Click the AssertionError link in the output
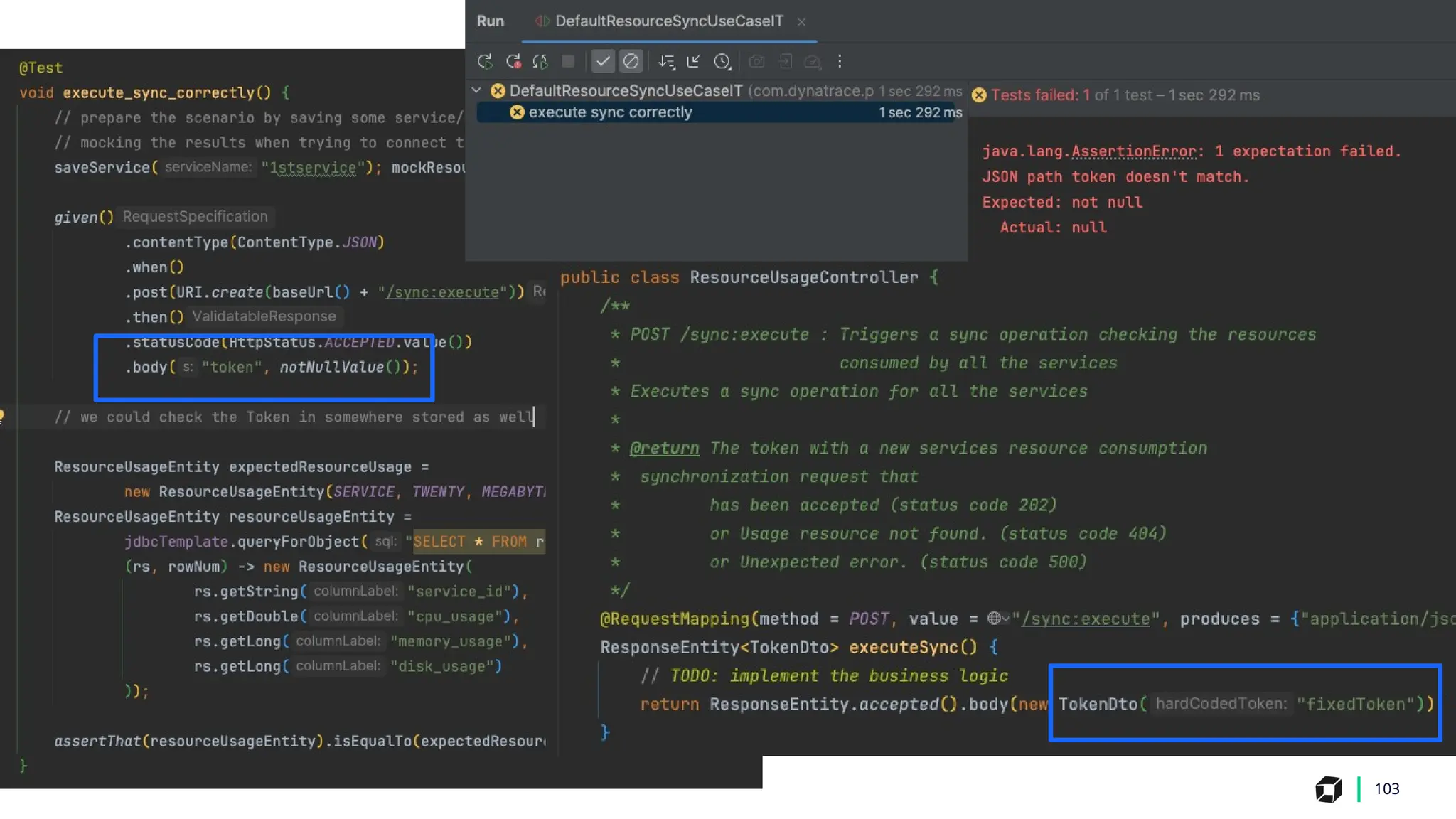The height and width of the screenshot is (819, 1456). tap(1133, 151)
